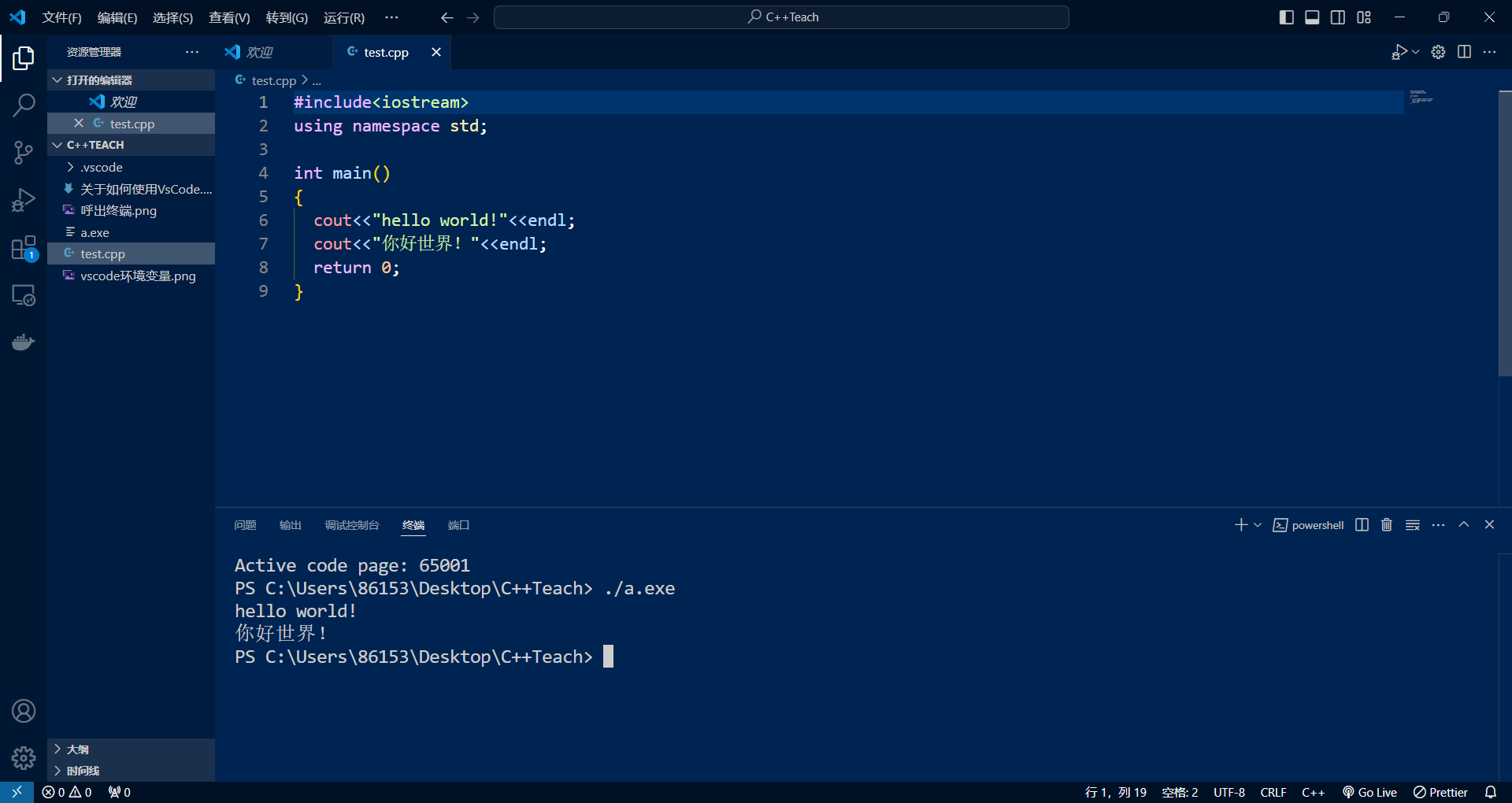Viewport: 1512px width, 803px height.
Task: Toggle the secondary side bar visibility
Action: 1338,17
